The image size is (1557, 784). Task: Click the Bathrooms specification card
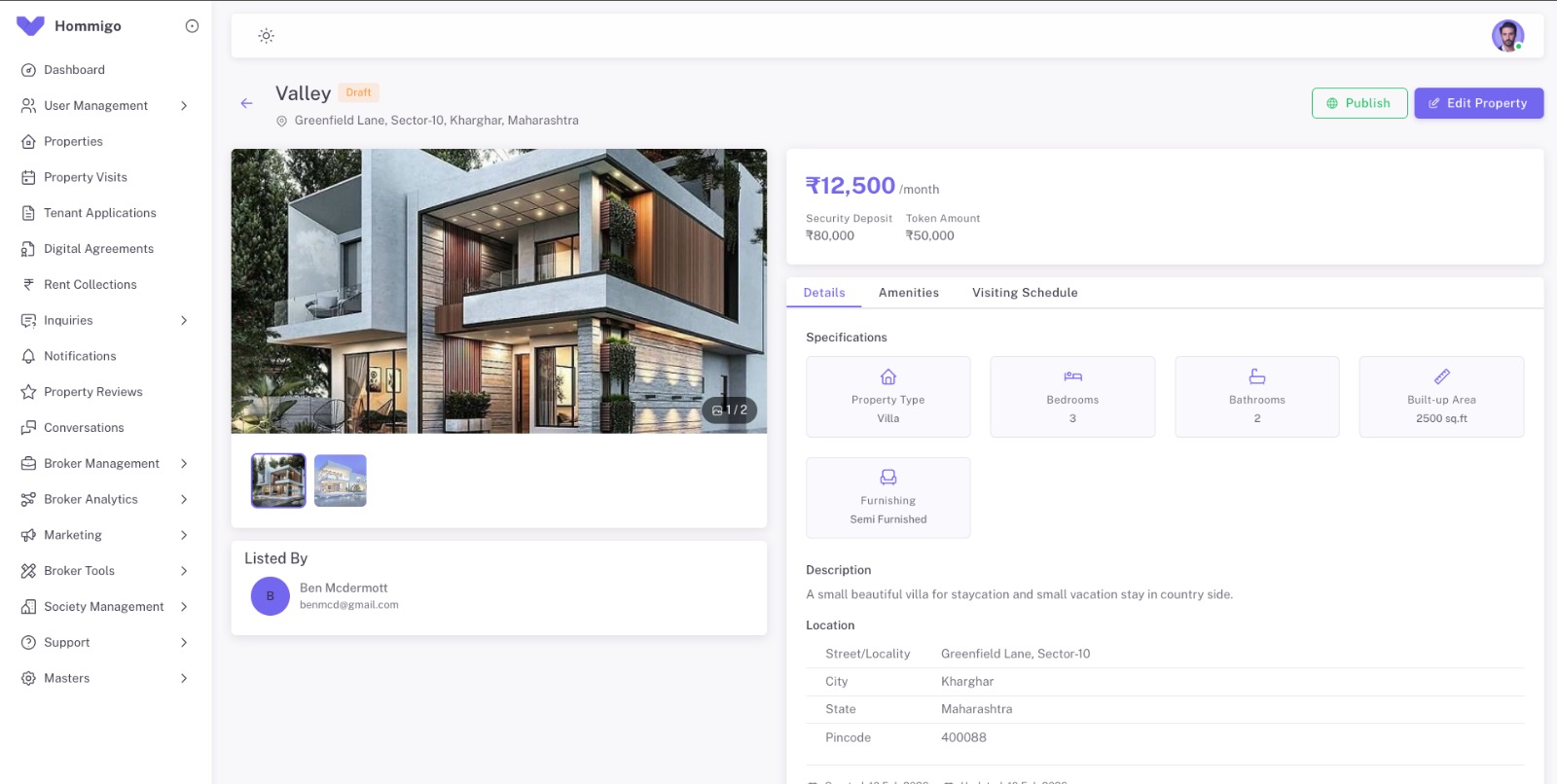(1257, 397)
